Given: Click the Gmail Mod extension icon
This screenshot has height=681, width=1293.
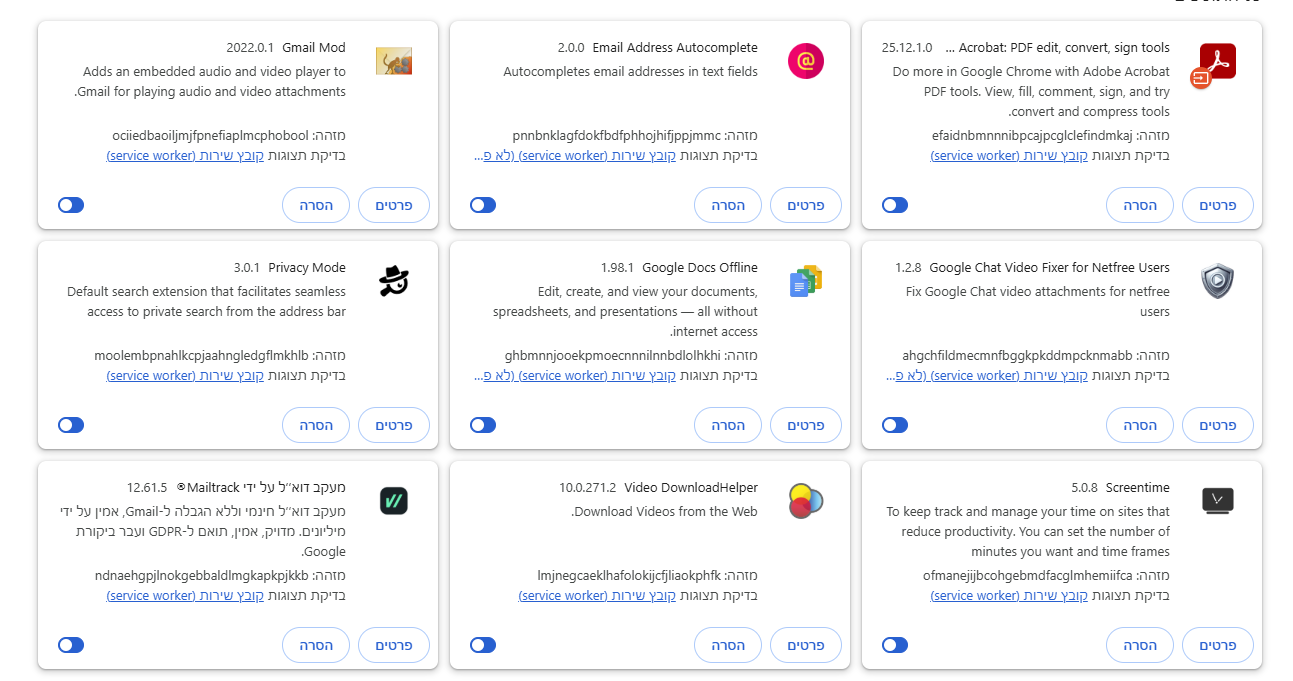Looking at the screenshot, I should [394, 62].
